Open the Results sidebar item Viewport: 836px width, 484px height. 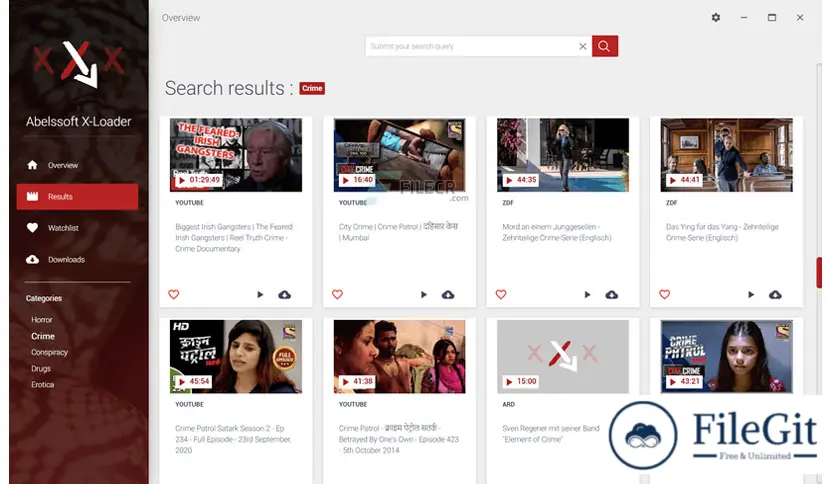[x=77, y=197]
